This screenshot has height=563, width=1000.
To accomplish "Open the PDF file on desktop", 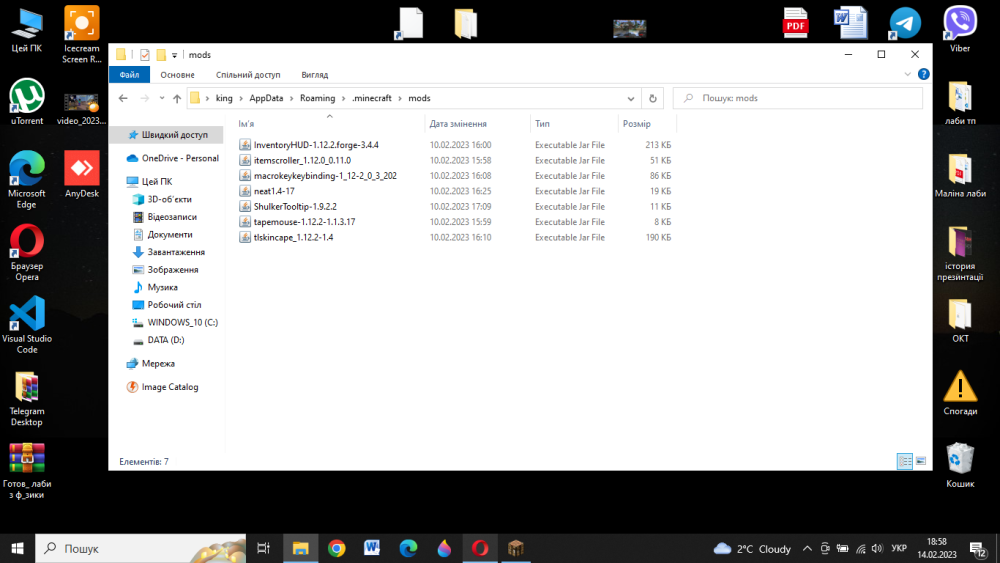I will (x=795, y=24).
